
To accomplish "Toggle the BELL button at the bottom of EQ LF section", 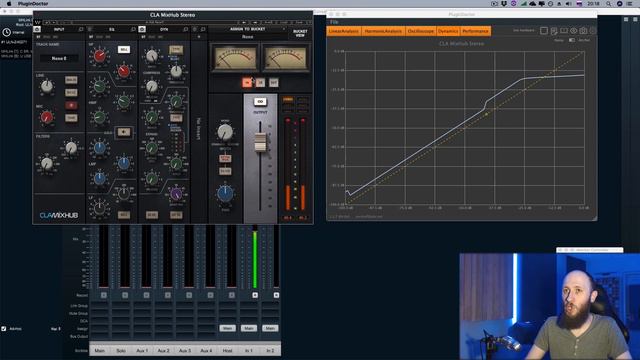I will 124,215.
